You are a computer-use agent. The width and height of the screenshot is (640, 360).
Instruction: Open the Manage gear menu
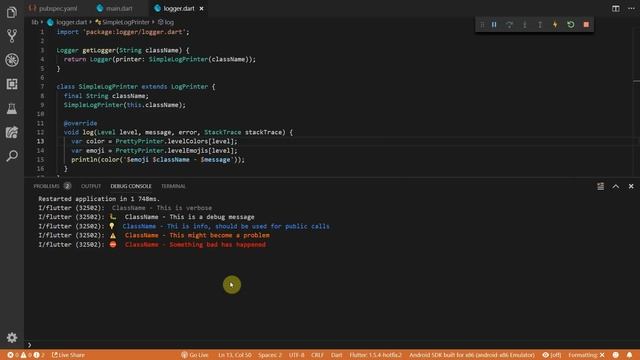[x=12, y=338]
